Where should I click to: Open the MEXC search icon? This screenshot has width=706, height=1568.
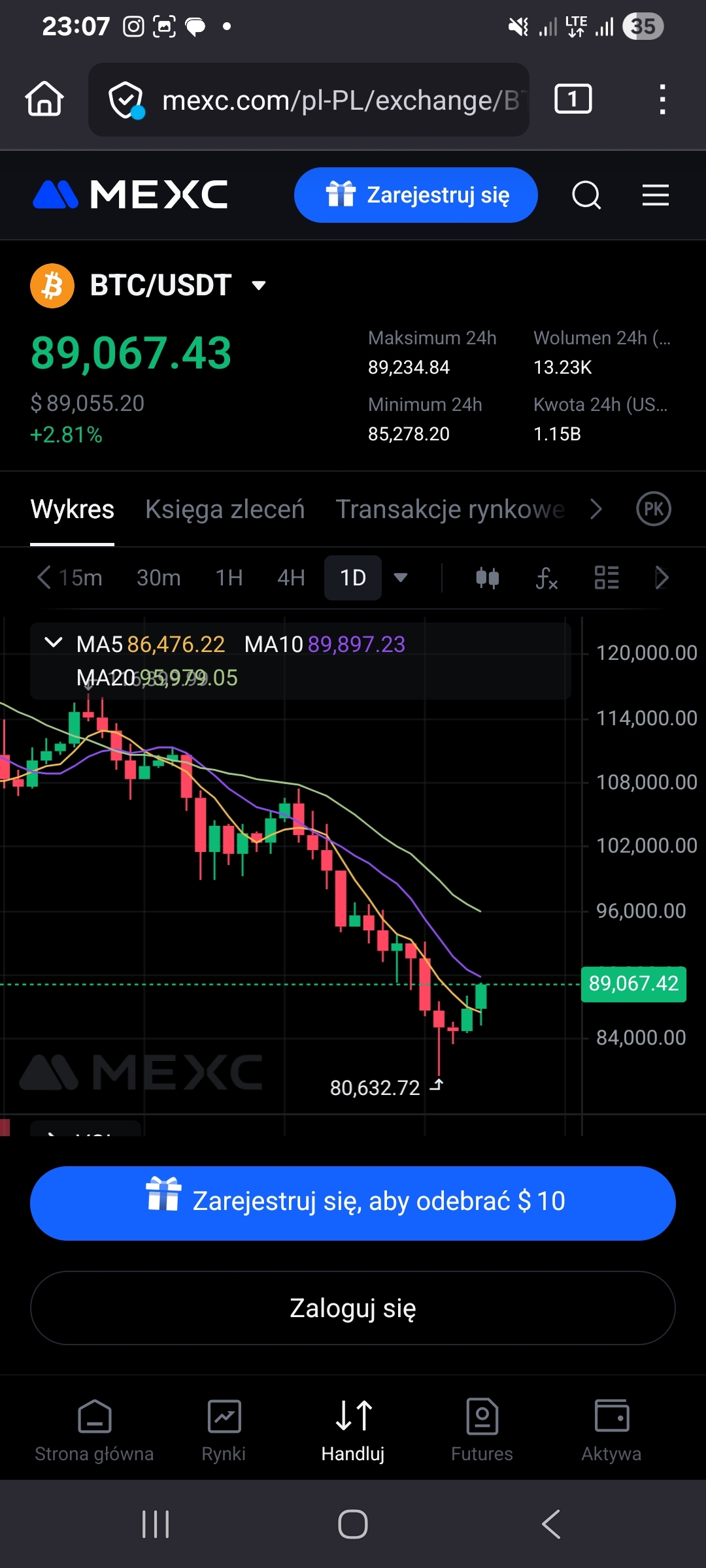click(x=586, y=195)
